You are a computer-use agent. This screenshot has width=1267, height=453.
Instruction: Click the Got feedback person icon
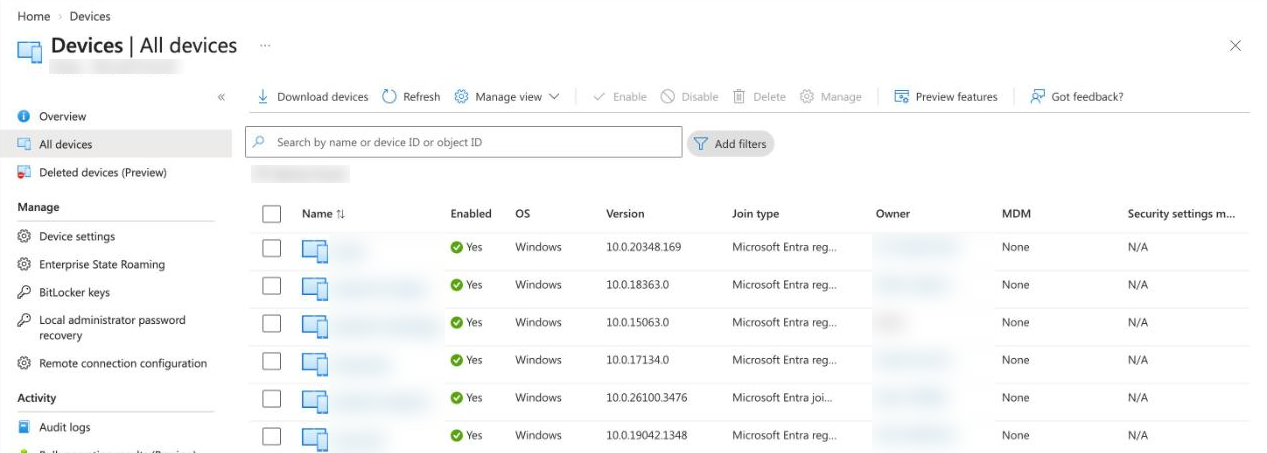[x=1037, y=97]
